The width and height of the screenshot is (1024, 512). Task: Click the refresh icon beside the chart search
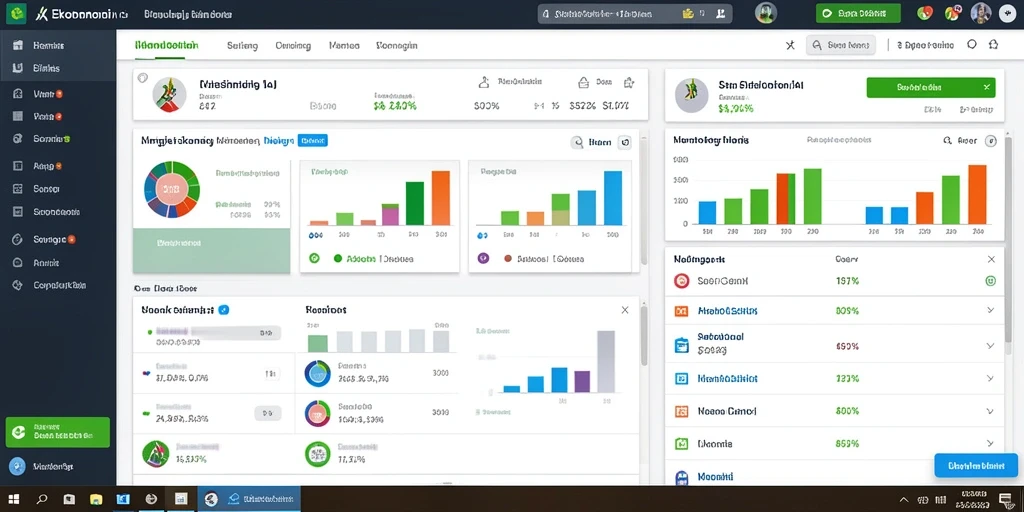(x=624, y=142)
